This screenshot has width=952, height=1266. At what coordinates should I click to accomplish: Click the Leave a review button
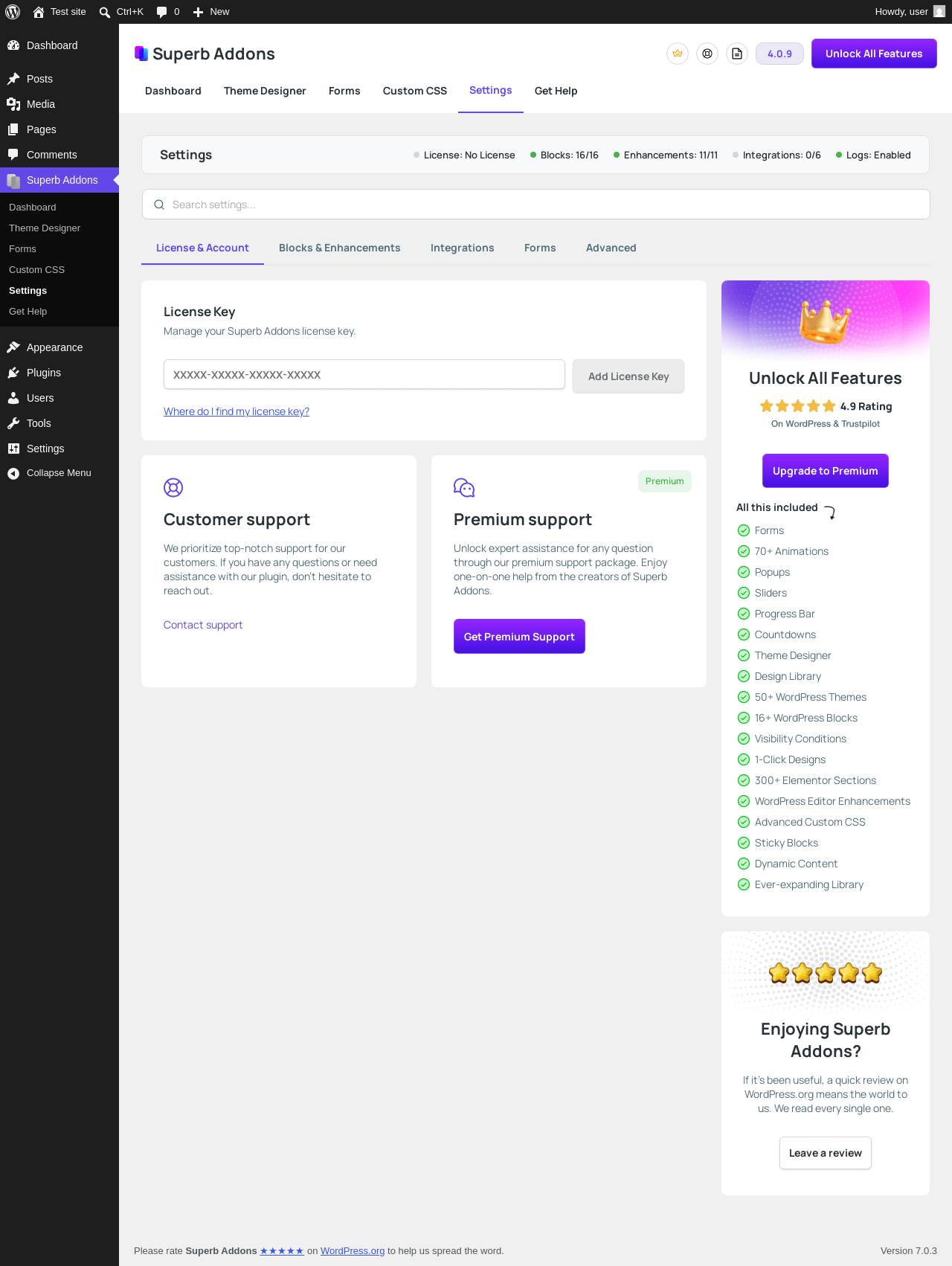click(826, 1153)
